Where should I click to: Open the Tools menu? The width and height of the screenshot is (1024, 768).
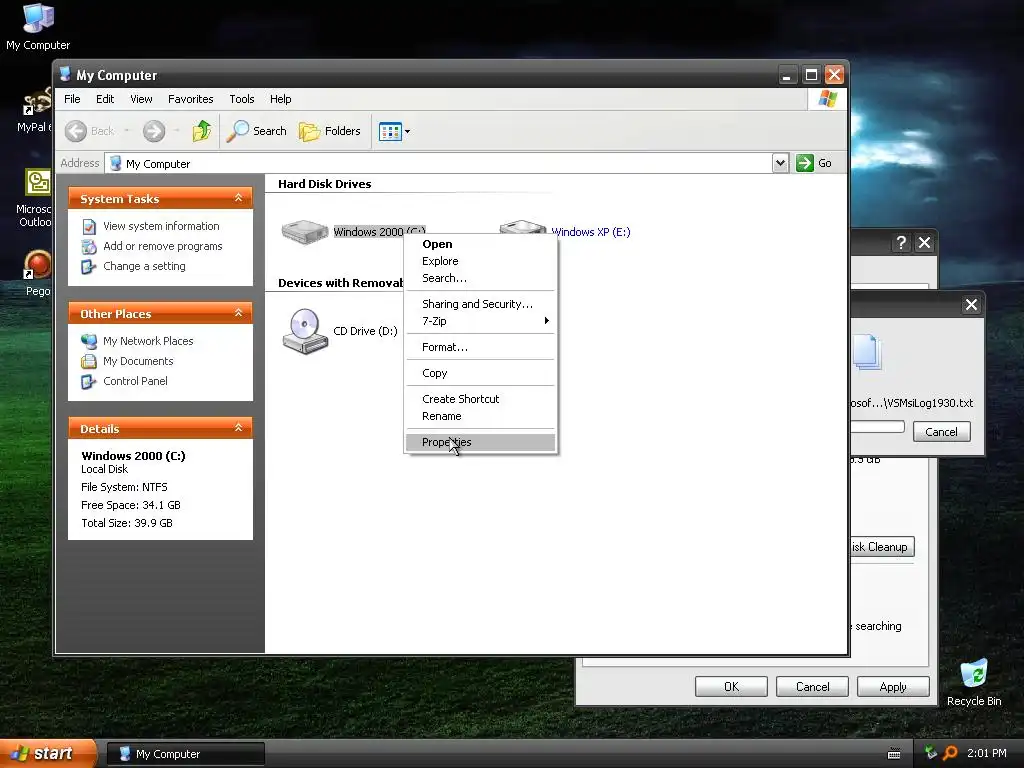[242, 99]
